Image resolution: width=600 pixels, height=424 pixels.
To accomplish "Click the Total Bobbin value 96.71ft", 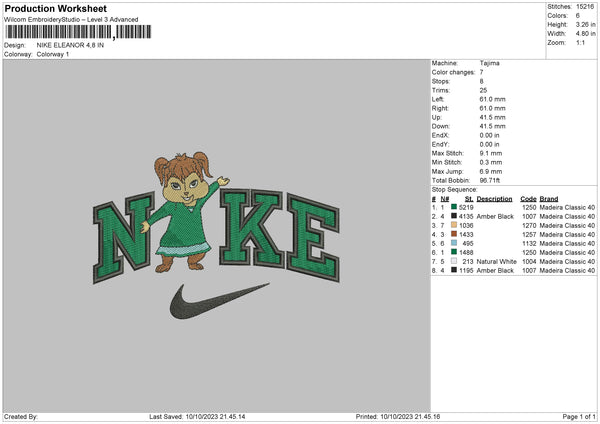I will coord(490,180).
